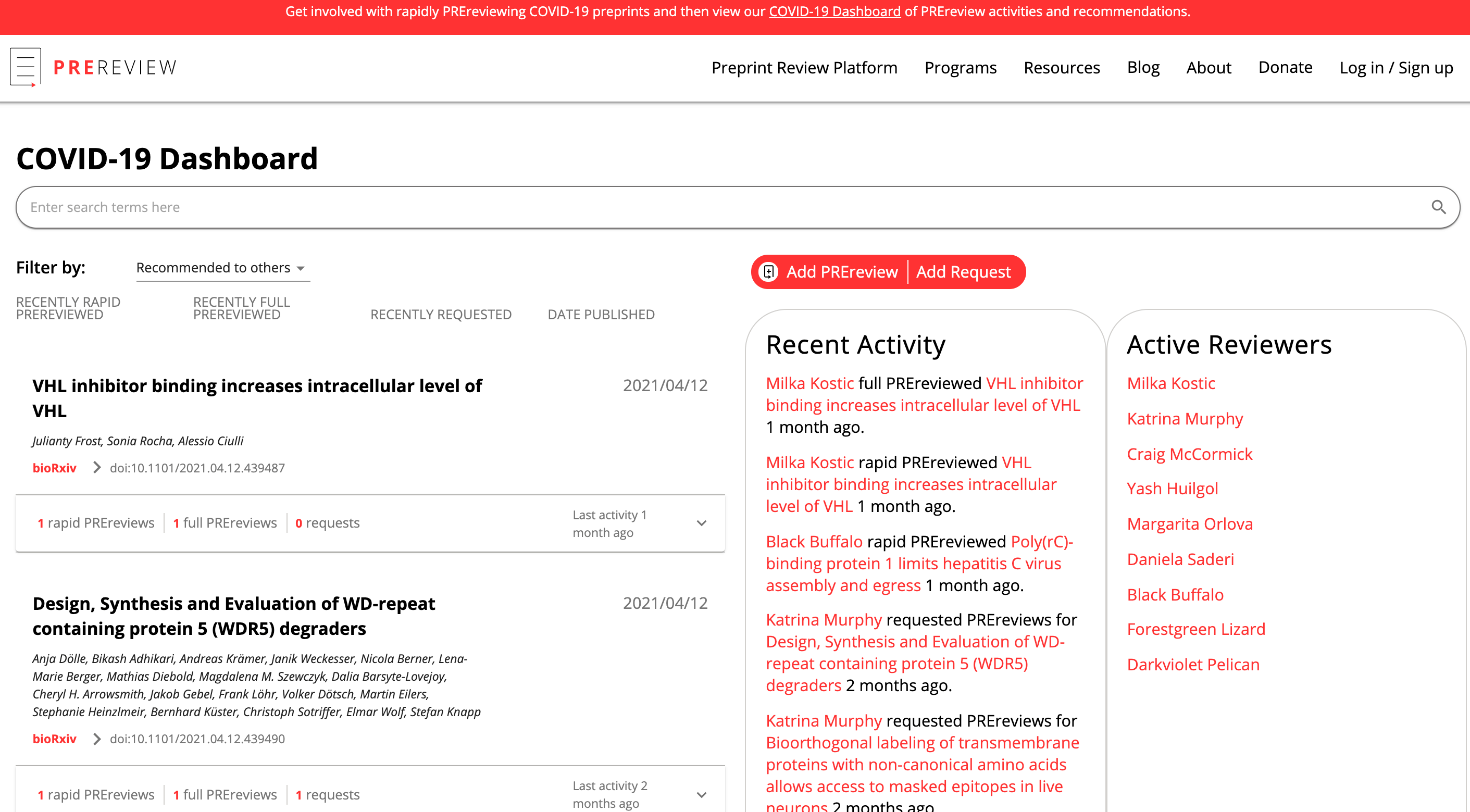
Task: Click the document-plus icon in Add PREreview button
Action: pos(769,271)
